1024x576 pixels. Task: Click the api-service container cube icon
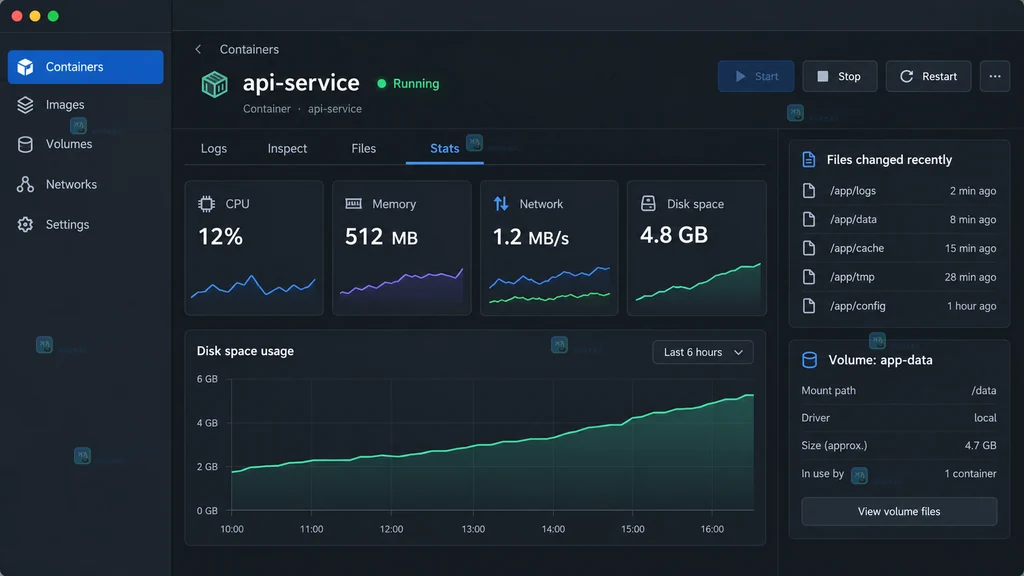[x=214, y=84]
